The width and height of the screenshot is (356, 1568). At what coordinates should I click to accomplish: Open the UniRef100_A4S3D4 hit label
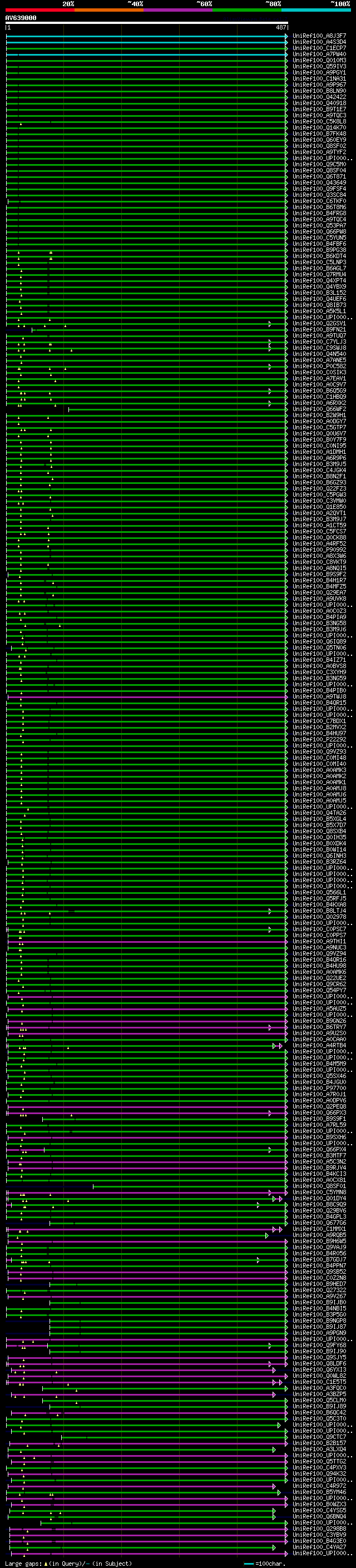tap(319, 42)
